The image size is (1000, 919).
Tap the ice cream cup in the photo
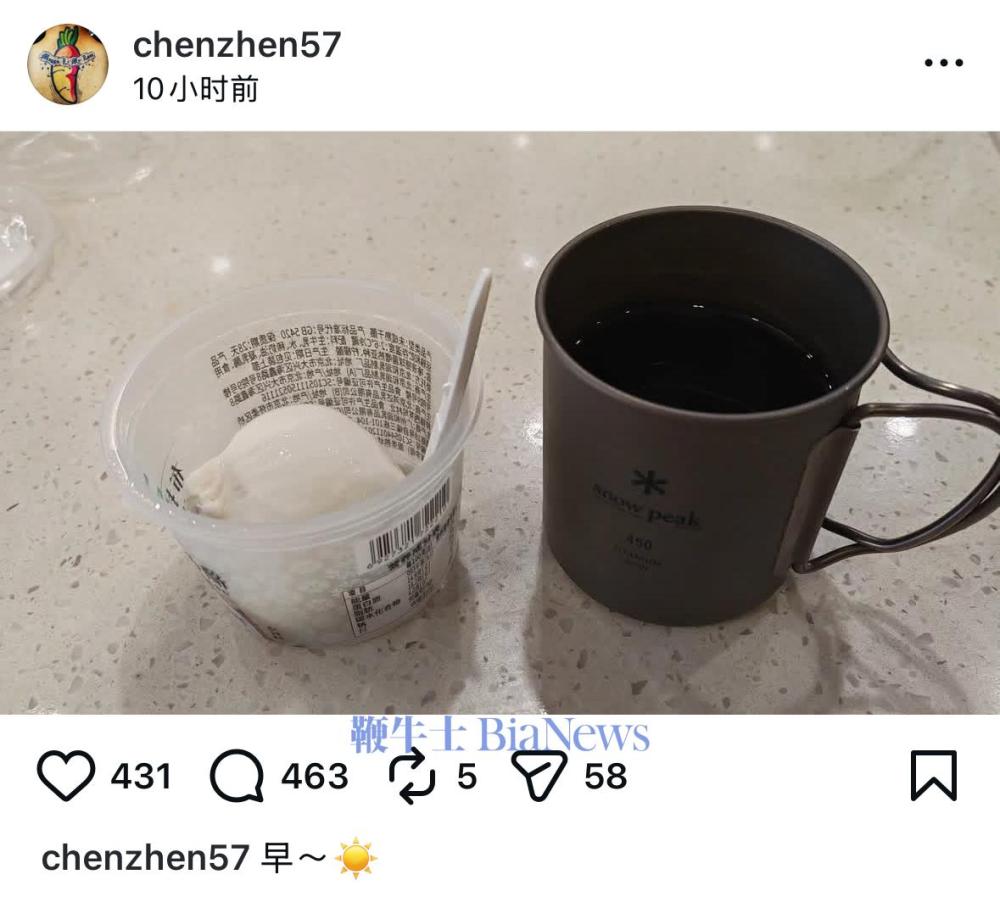click(x=297, y=459)
